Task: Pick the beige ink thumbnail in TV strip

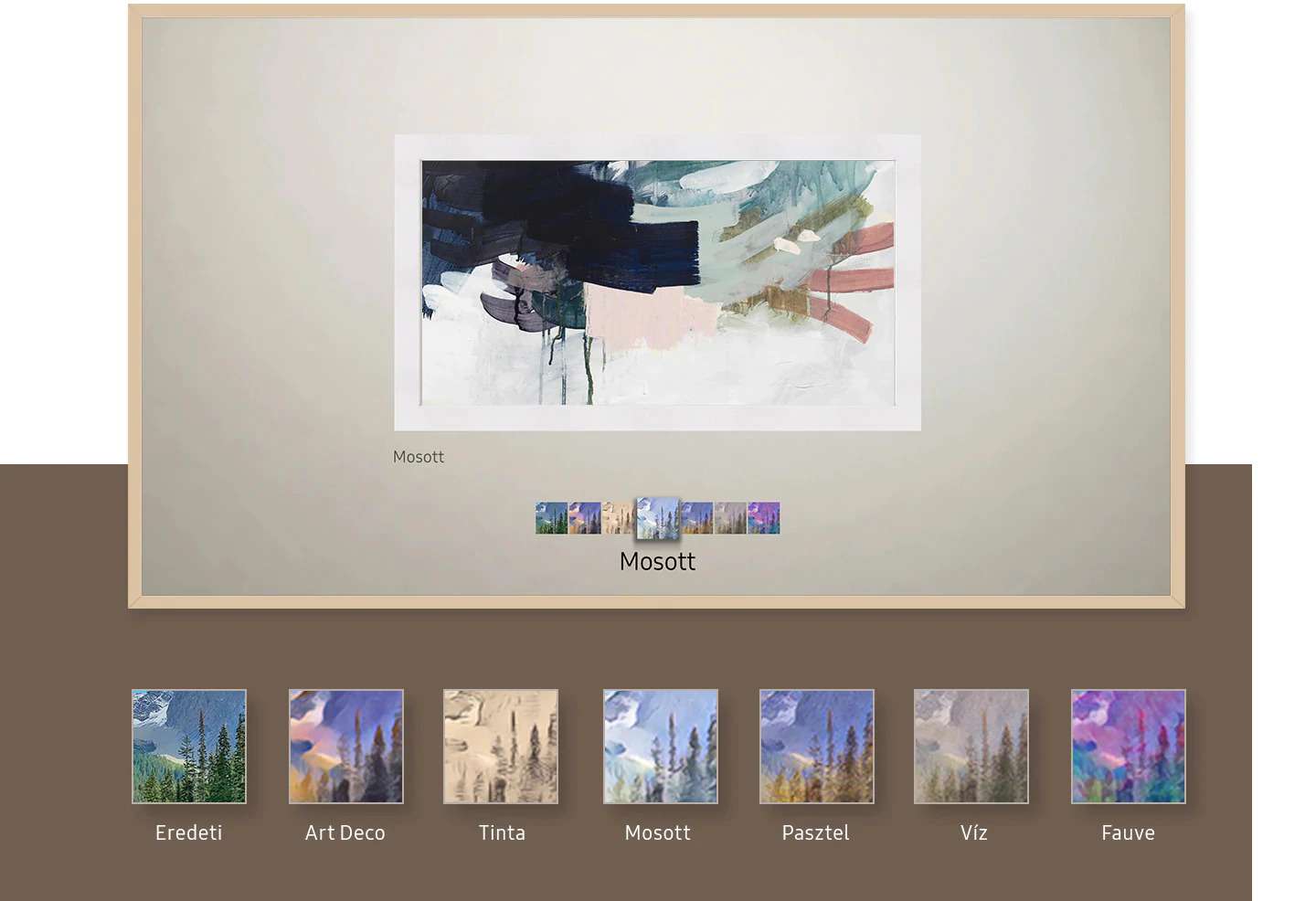Action: click(x=618, y=518)
